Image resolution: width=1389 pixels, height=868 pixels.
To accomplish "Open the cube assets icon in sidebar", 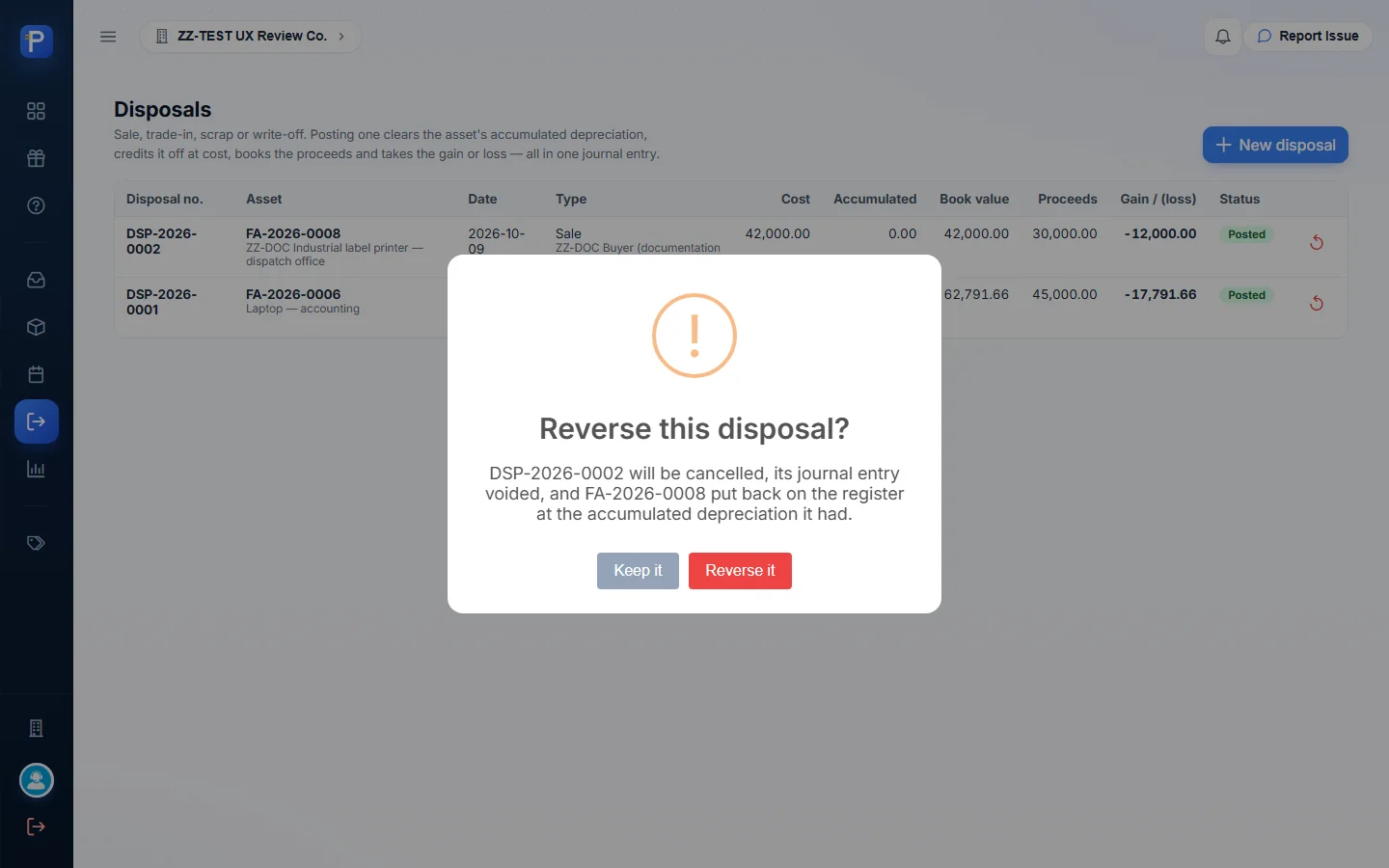I will click(x=36, y=327).
